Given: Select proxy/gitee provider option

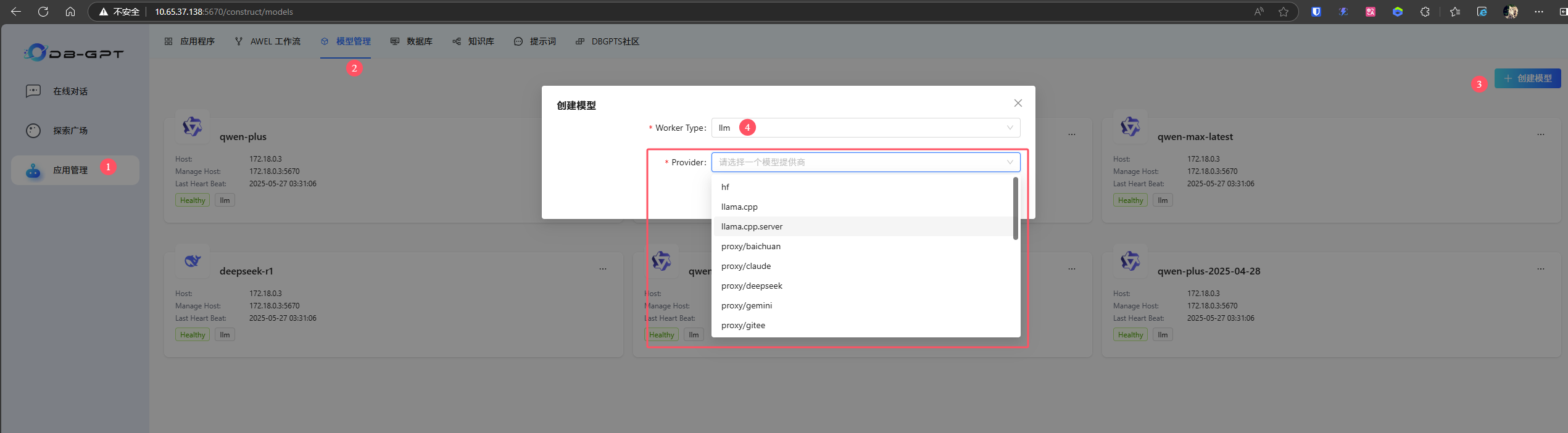Looking at the screenshot, I should tap(863, 325).
